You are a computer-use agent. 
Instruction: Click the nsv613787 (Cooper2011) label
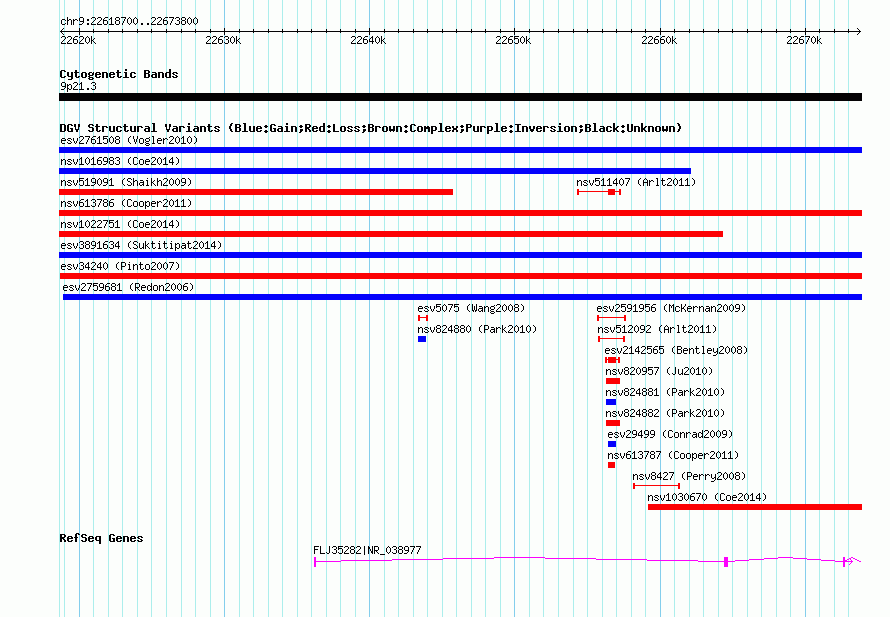click(x=673, y=455)
